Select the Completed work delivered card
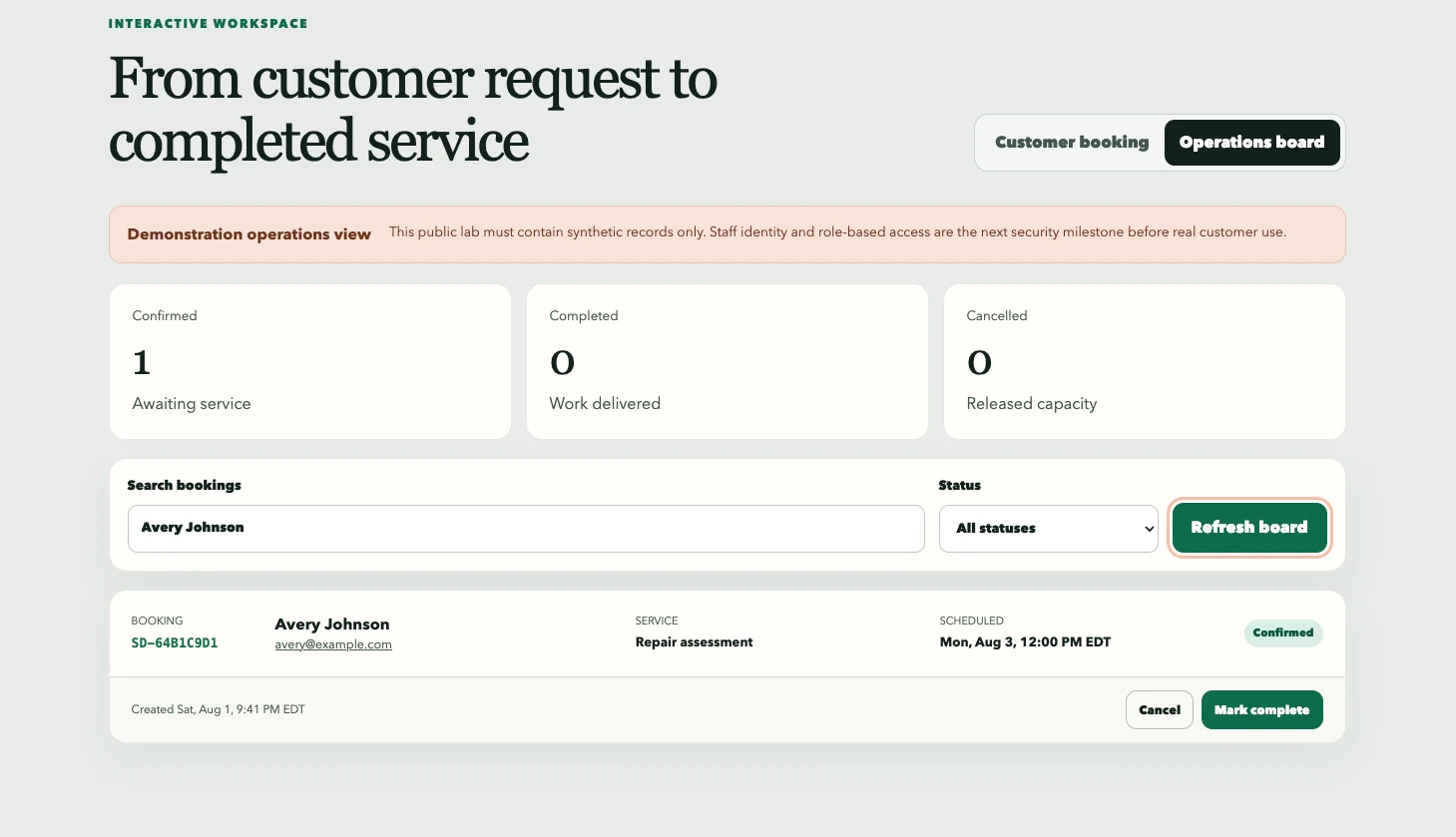Image resolution: width=1456 pixels, height=837 pixels. [728, 361]
